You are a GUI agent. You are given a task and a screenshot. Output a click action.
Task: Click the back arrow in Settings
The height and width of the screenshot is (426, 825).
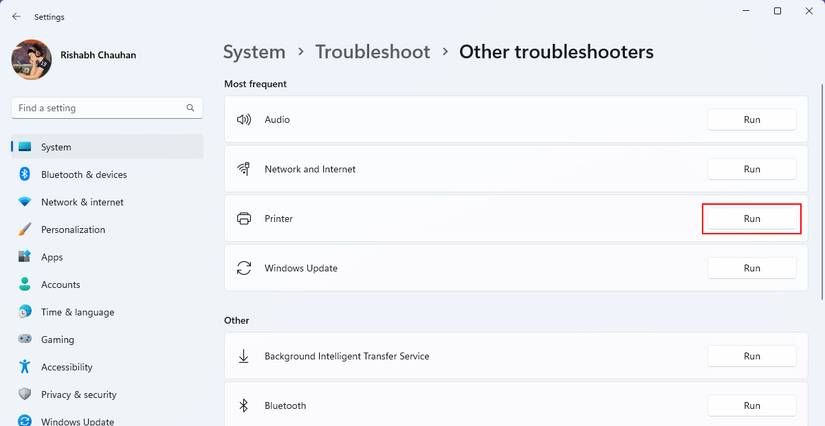[16, 17]
